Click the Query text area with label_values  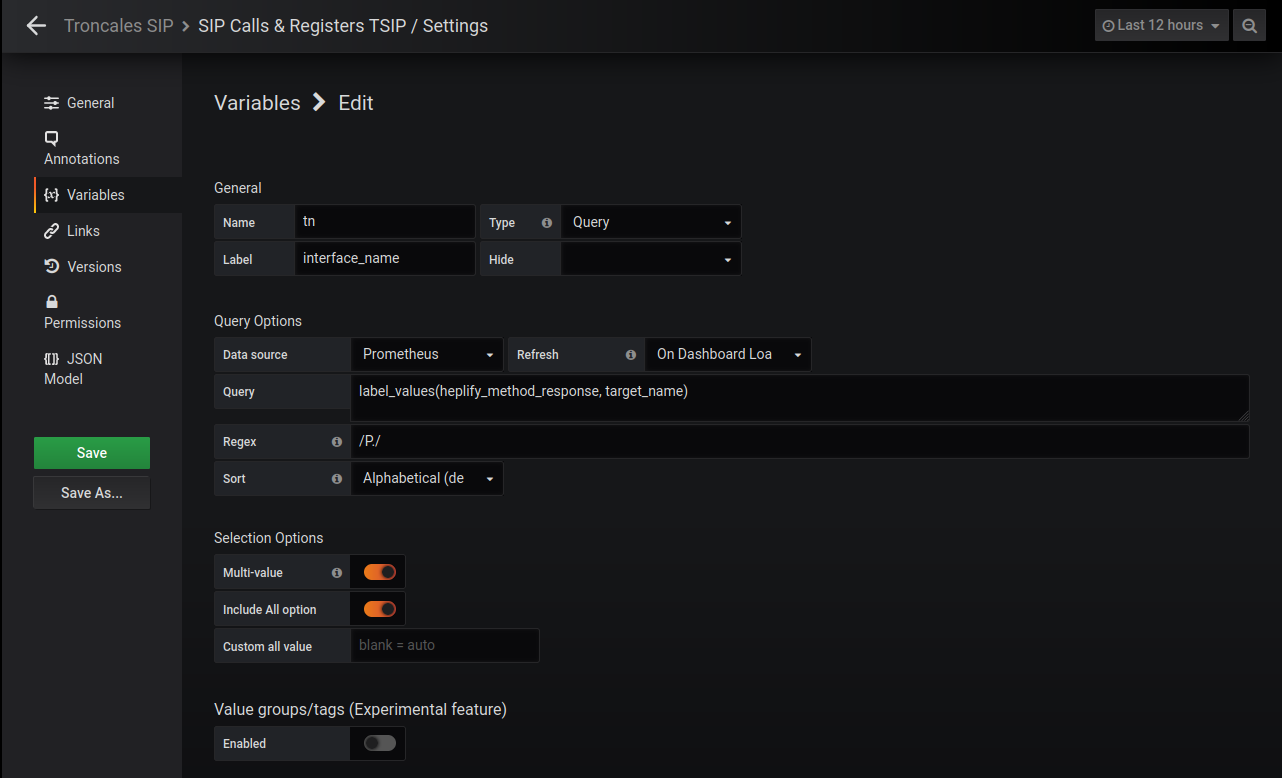tap(800, 398)
